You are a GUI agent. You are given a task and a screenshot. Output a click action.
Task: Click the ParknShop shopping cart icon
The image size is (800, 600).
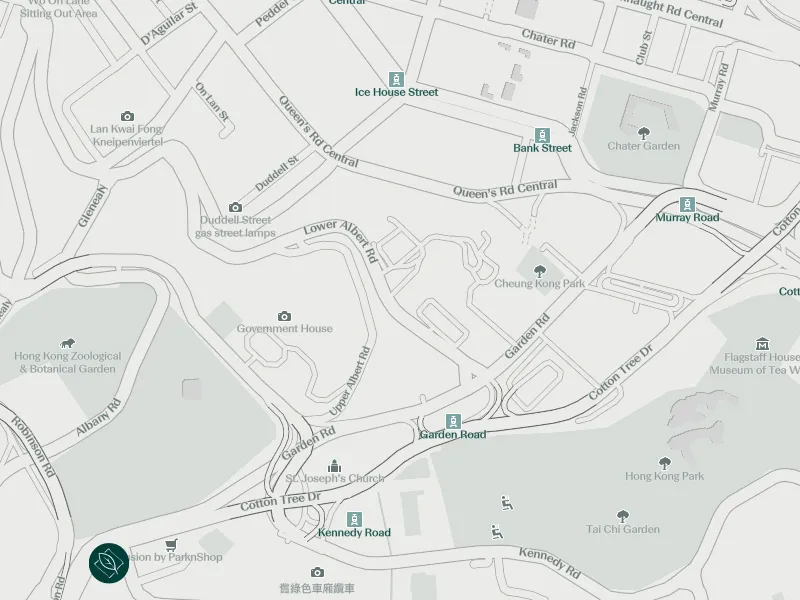(171, 545)
